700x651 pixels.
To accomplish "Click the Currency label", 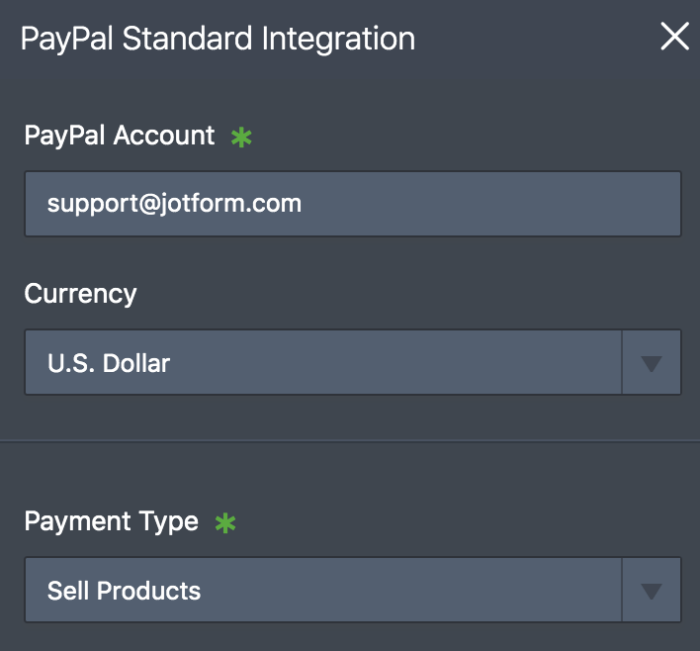I will pyautogui.click(x=80, y=294).
